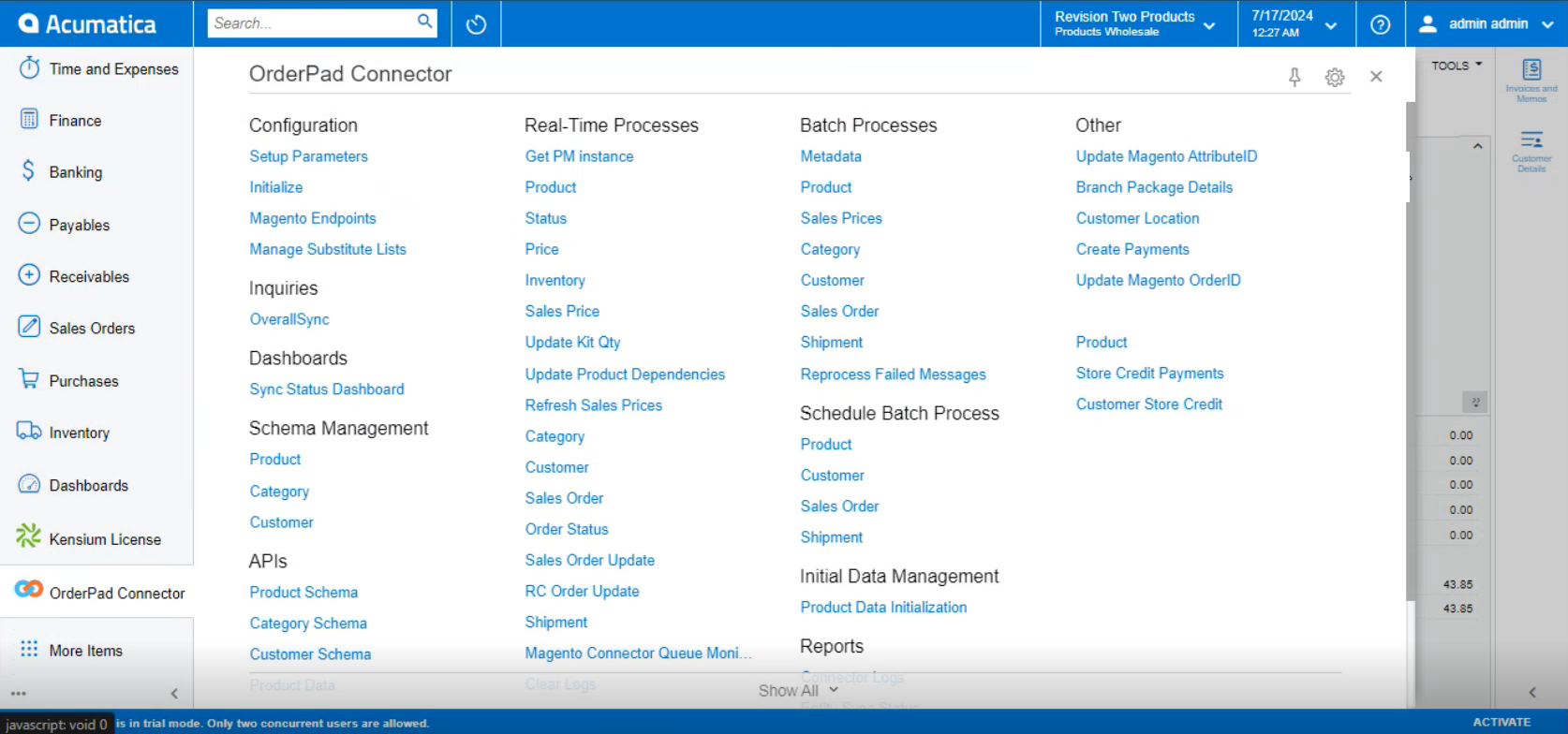Open the Payables minus-circle icon
1568x734 pixels.
(29, 223)
